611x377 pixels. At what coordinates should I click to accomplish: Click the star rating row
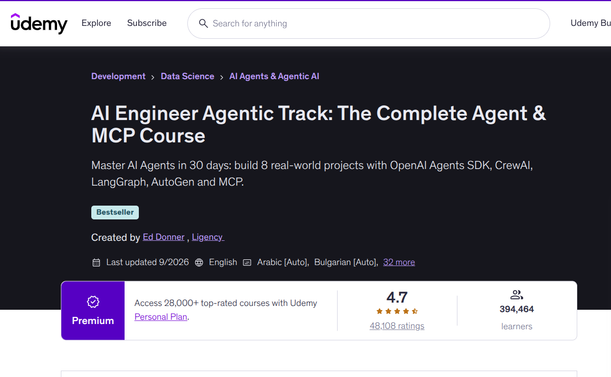pos(397,311)
